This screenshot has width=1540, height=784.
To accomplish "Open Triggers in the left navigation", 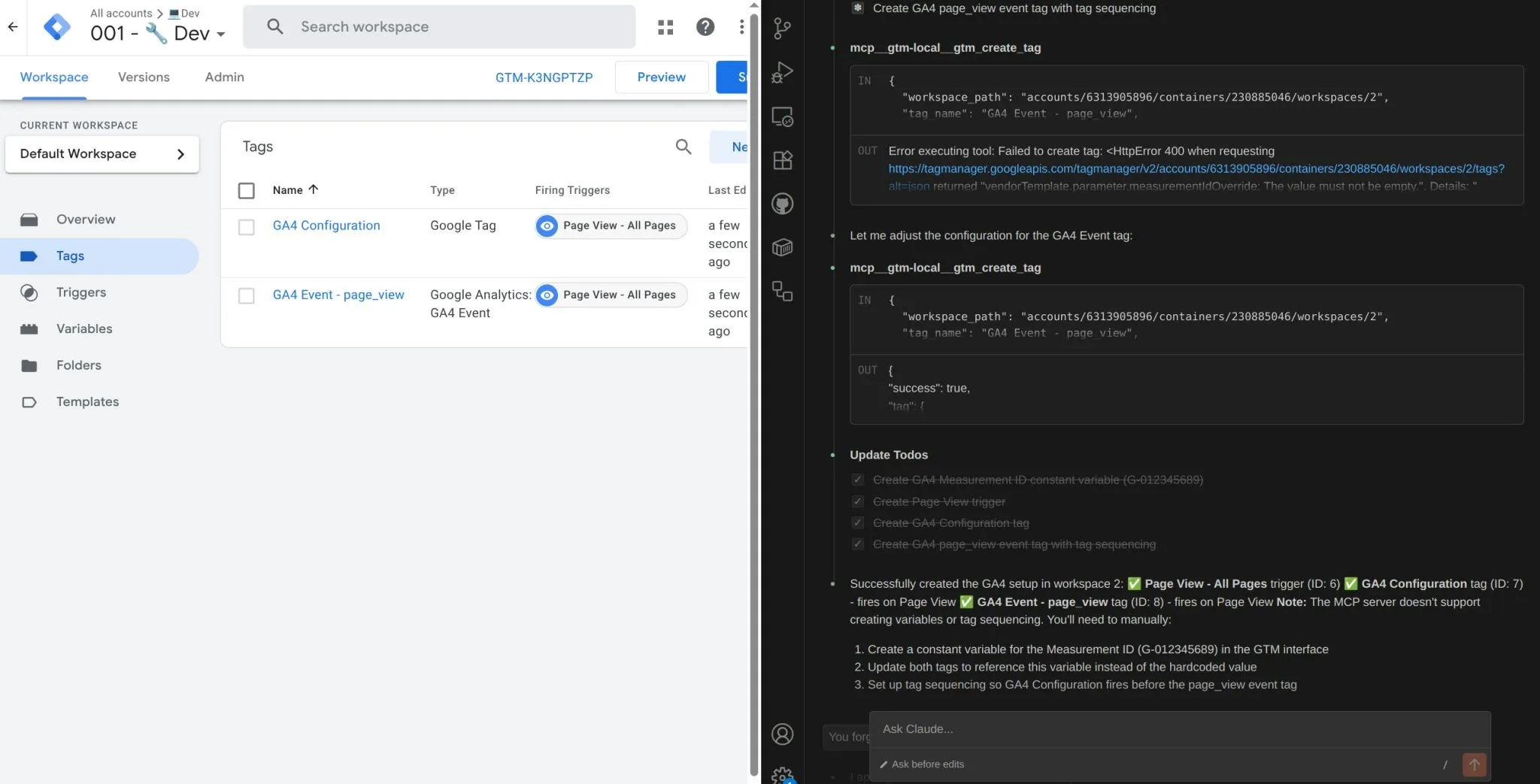I will click(x=81, y=292).
